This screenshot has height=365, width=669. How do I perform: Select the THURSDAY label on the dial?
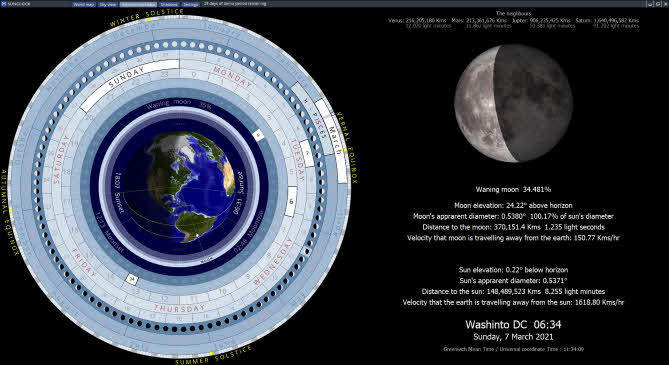(179, 308)
